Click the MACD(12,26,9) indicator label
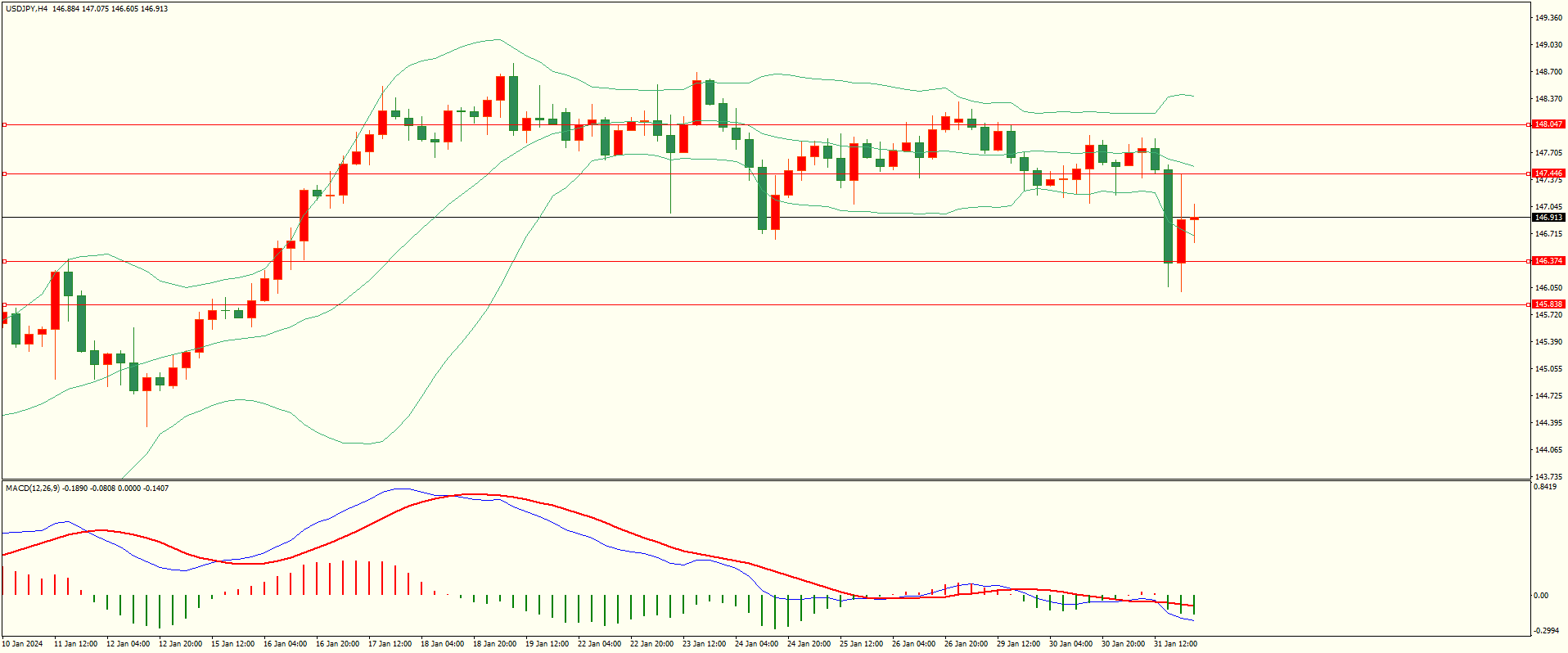The image size is (1568, 653). [x=33, y=489]
